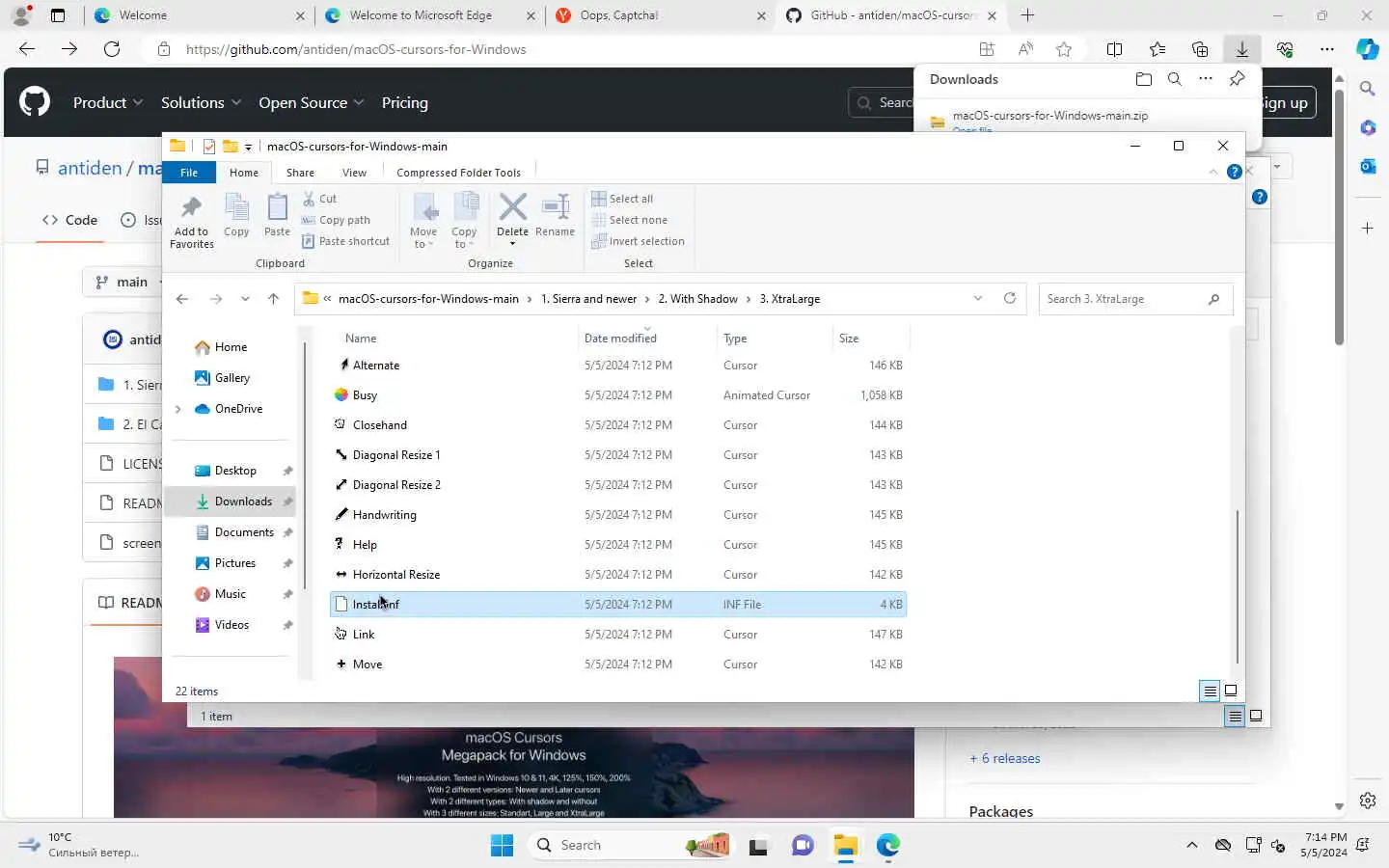Open Downloads folder icon in Edge panel

(1144, 79)
